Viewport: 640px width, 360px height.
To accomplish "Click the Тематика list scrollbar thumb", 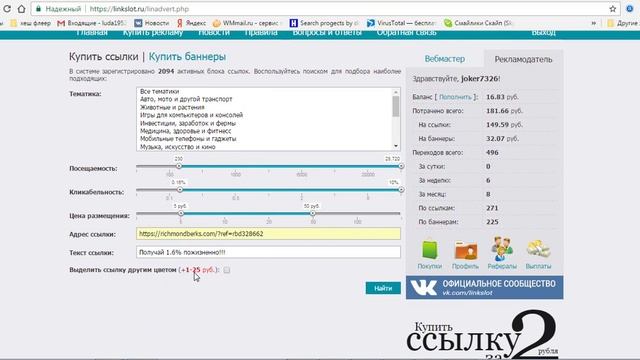I will (x=396, y=106).
